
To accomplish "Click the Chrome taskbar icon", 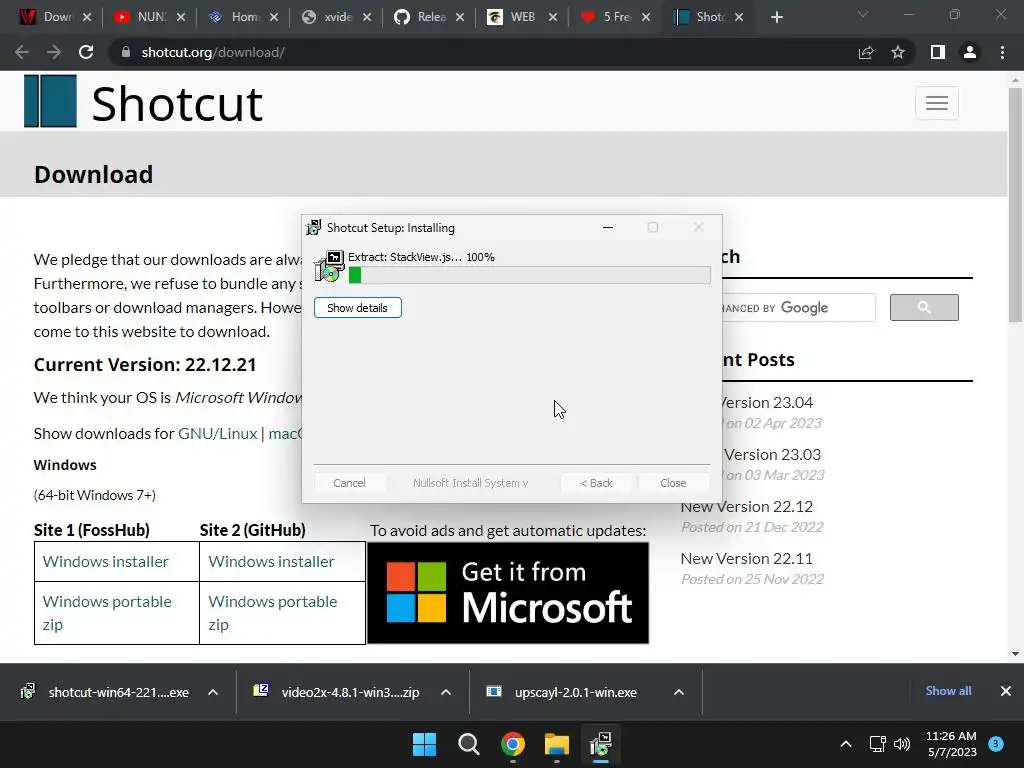I will [x=513, y=744].
